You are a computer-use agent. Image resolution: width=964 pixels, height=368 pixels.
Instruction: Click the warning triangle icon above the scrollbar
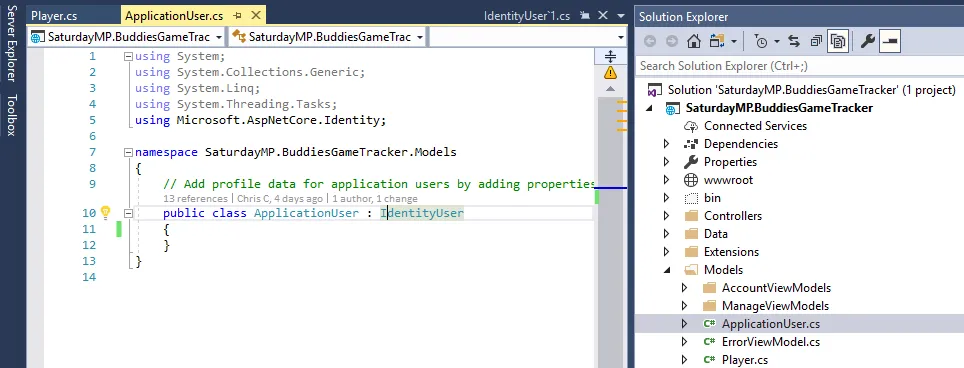610,73
